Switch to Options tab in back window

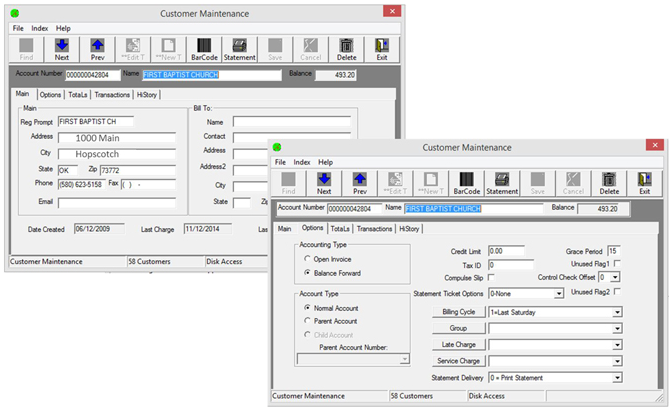(50, 95)
